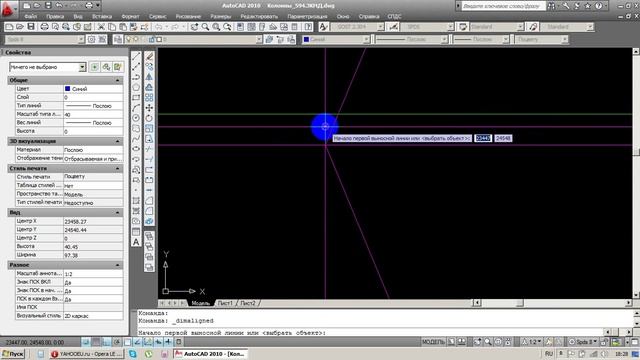Click the RU language indicator in tray
This screenshot has width=640, height=360.
[549, 354]
